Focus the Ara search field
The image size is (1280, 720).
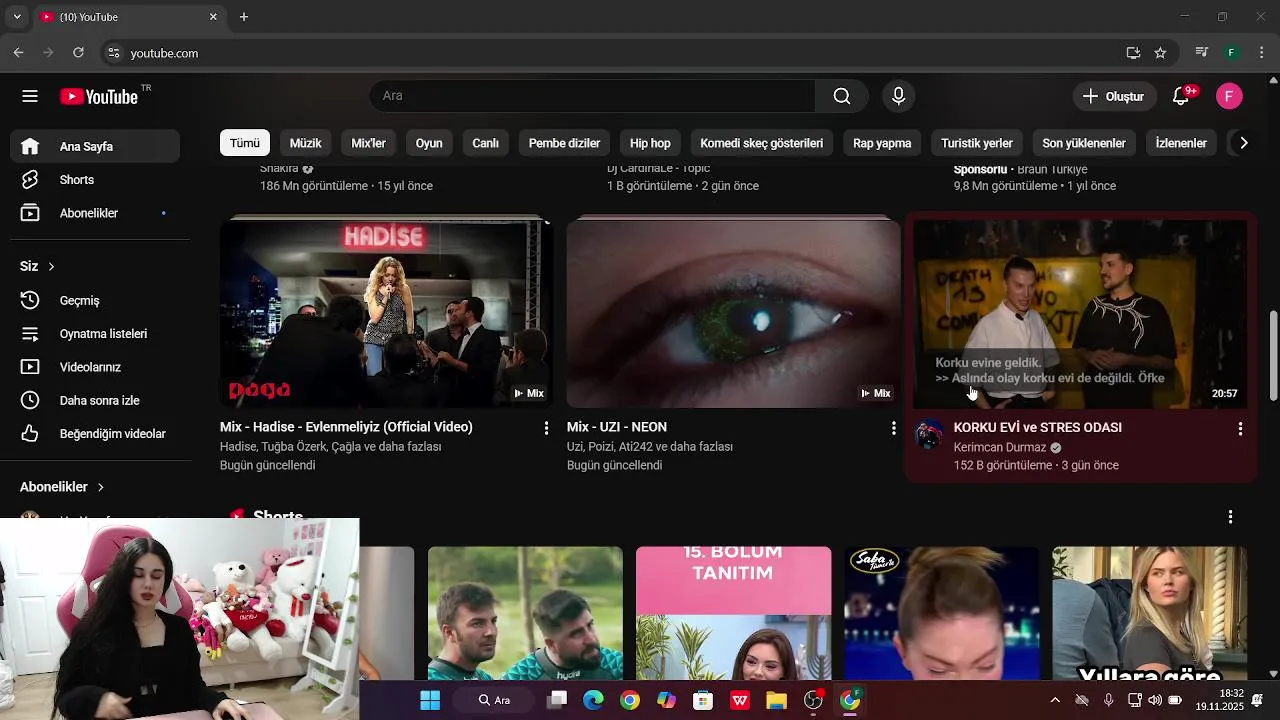tap(593, 96)
